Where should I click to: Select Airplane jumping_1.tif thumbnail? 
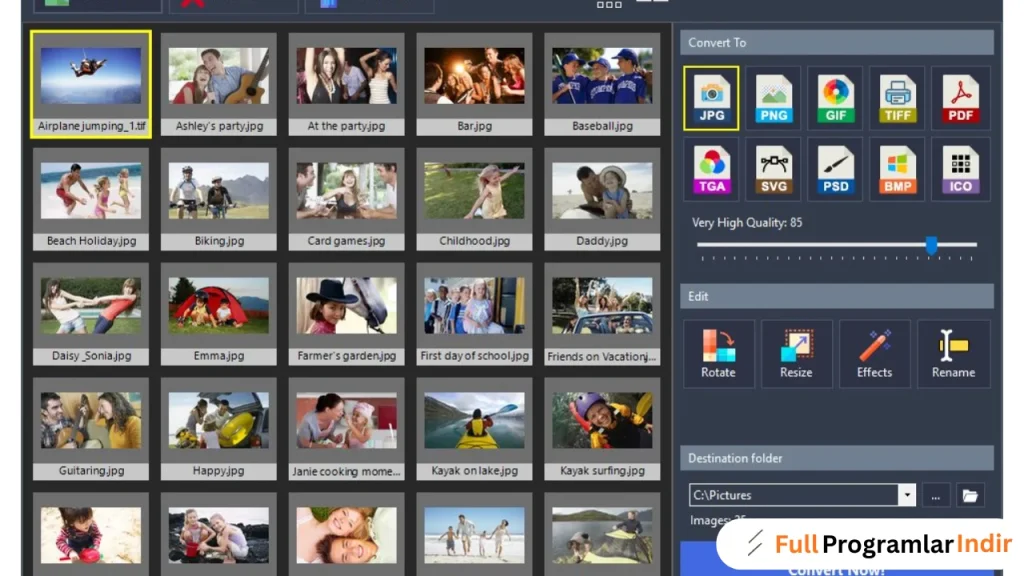[x=91, y=84]
